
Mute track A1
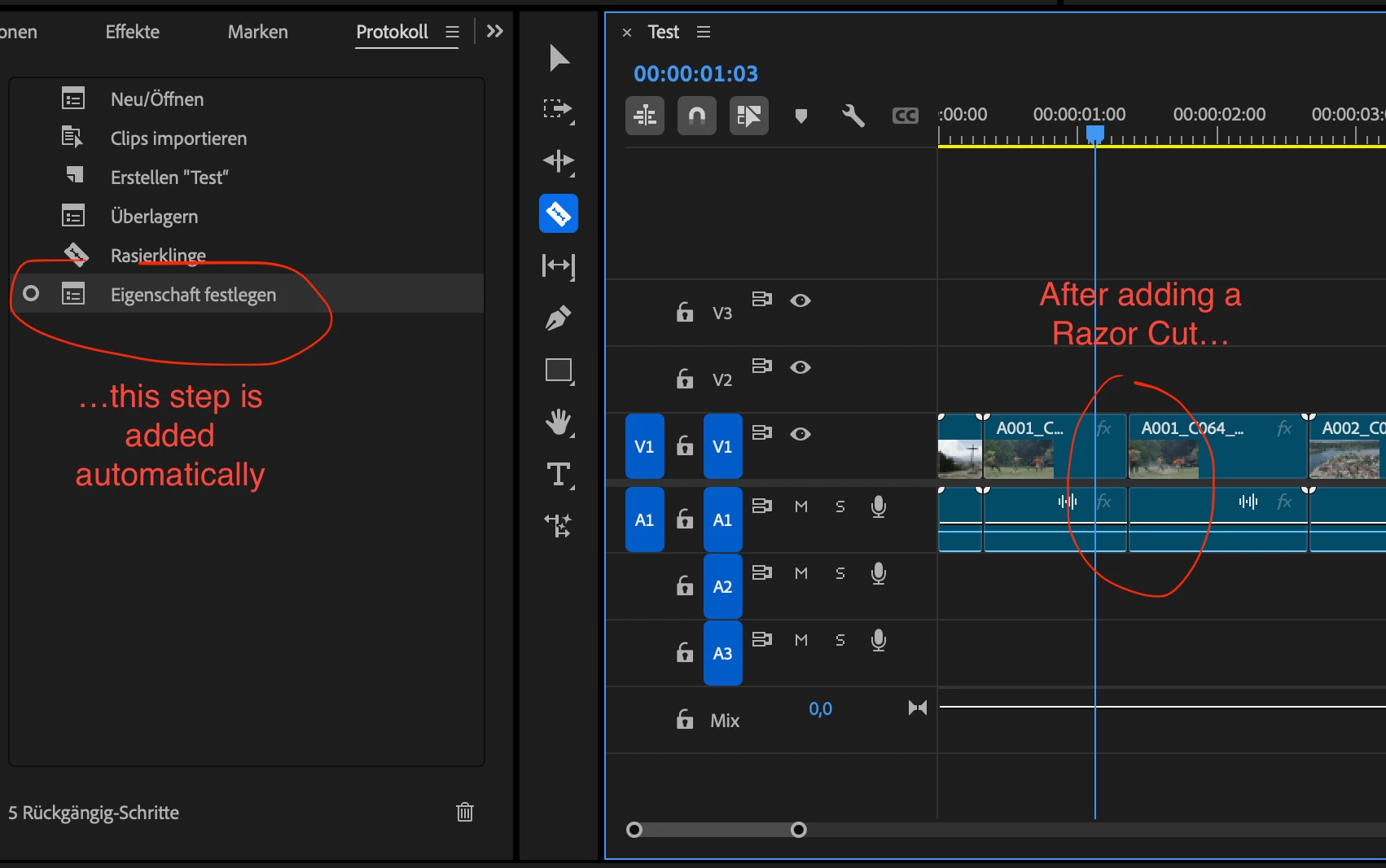(801, 506)
